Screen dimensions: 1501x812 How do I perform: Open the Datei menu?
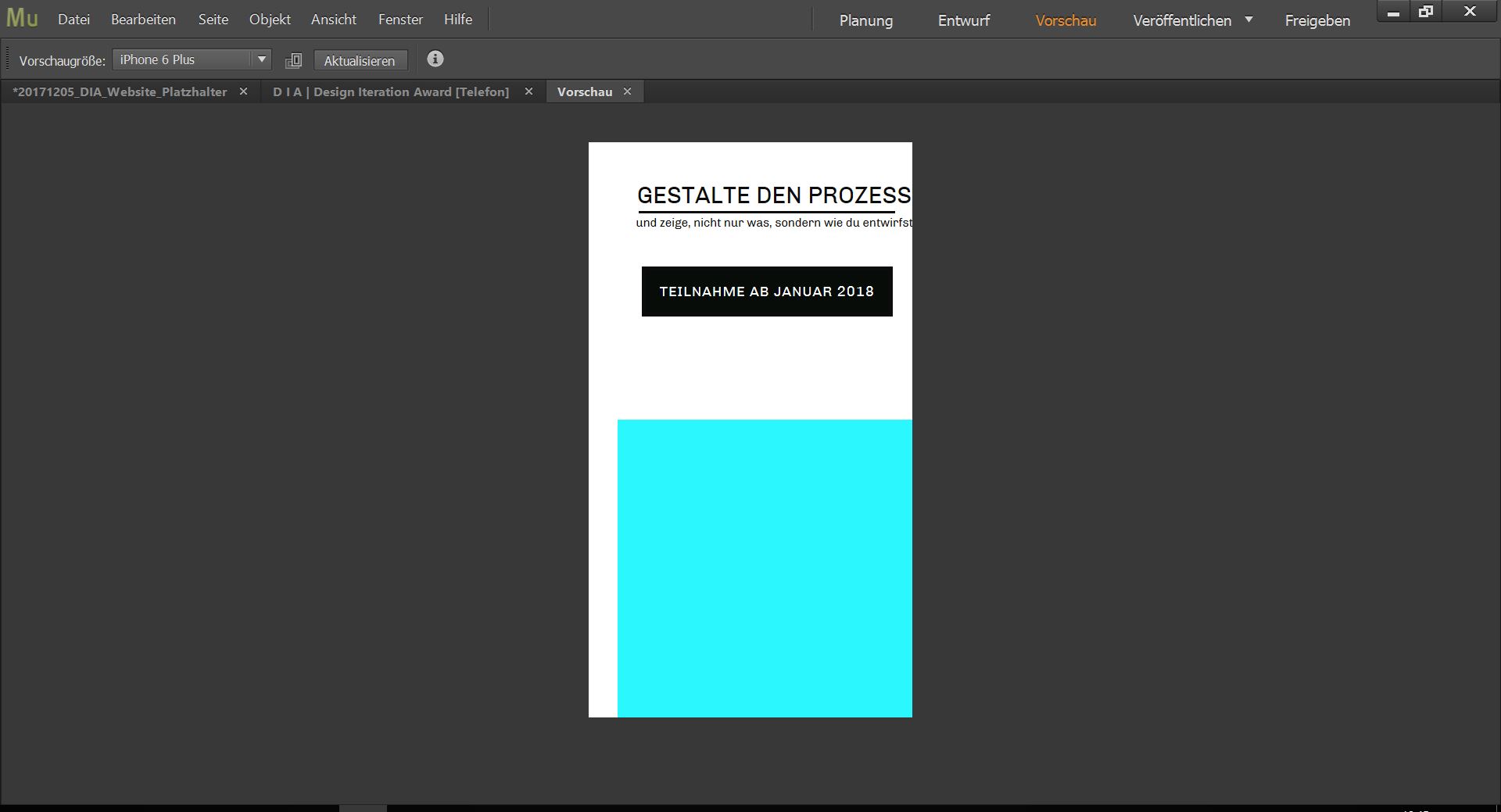coord(73,20)
